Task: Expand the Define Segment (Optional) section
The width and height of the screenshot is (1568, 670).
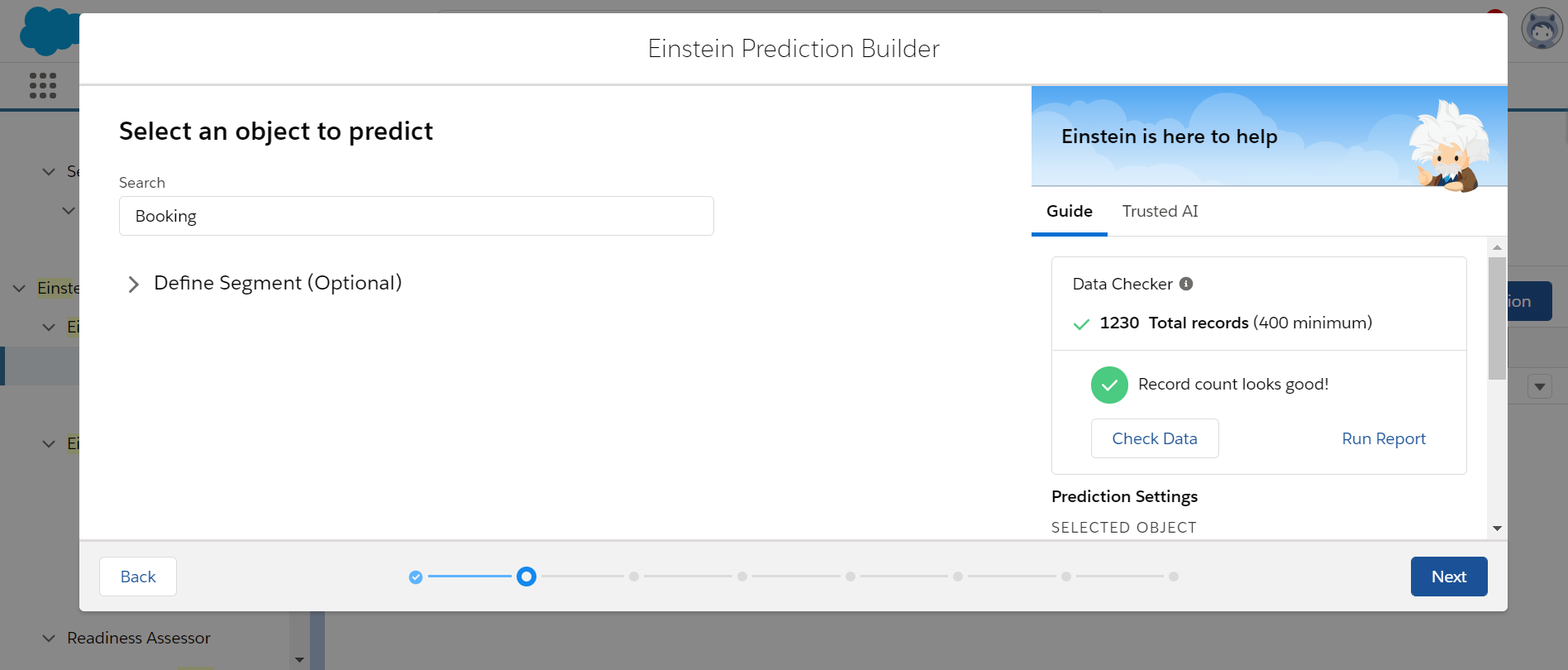Action: (x=133, y=285)
